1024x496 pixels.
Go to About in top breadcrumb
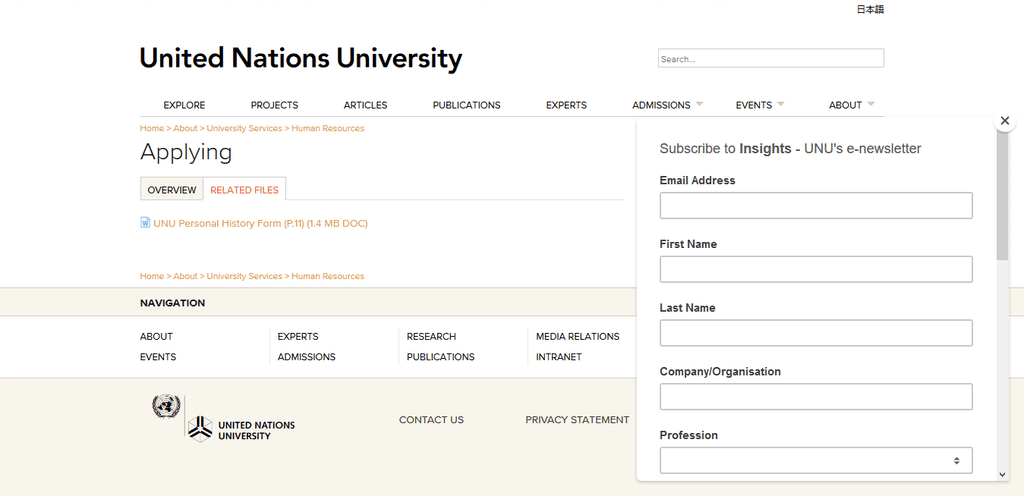tap(185, 128)
